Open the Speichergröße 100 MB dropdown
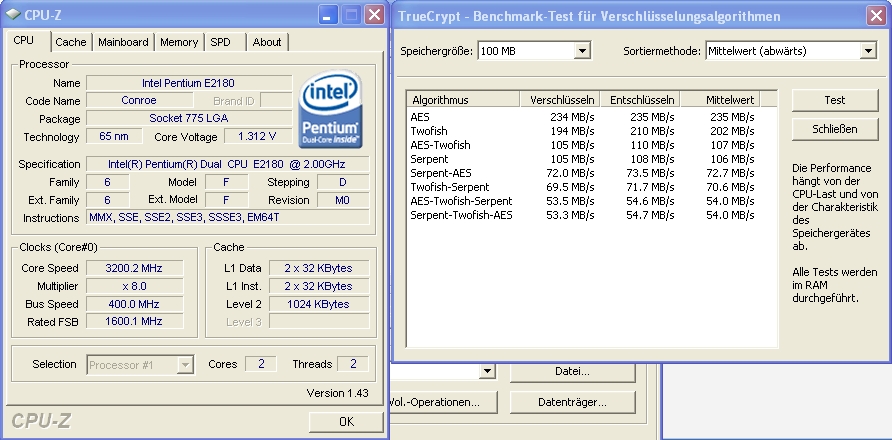This screenshot has width=892, height=440. (534, 51)
